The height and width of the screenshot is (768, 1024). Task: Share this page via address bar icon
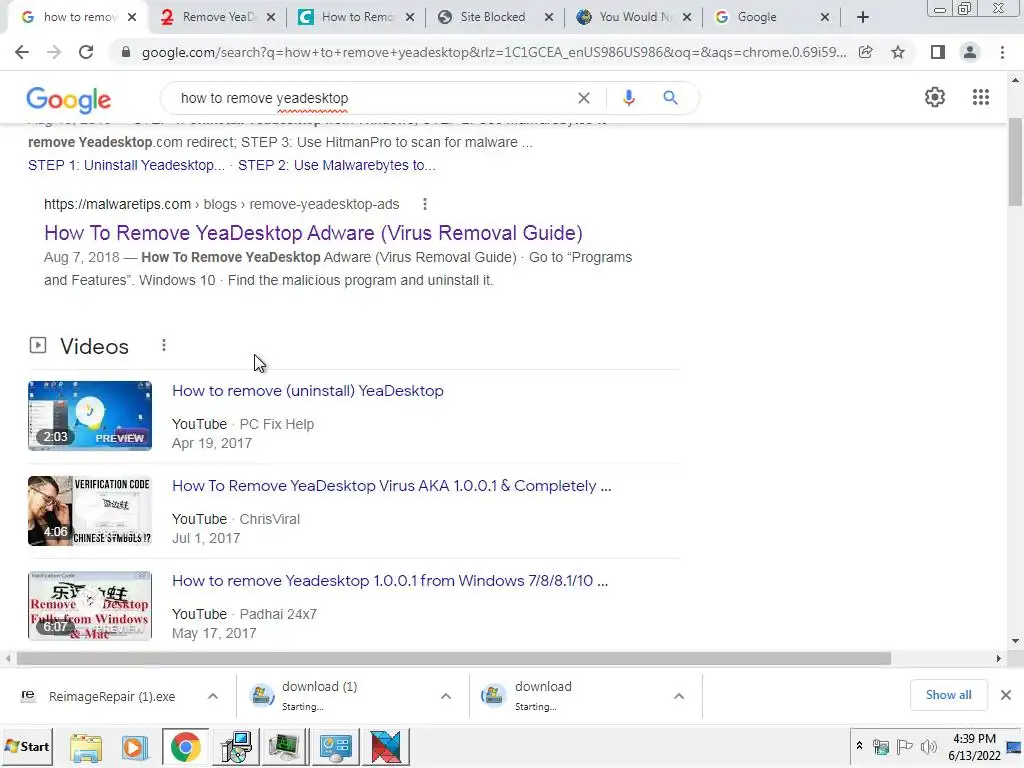coord(866,52)
